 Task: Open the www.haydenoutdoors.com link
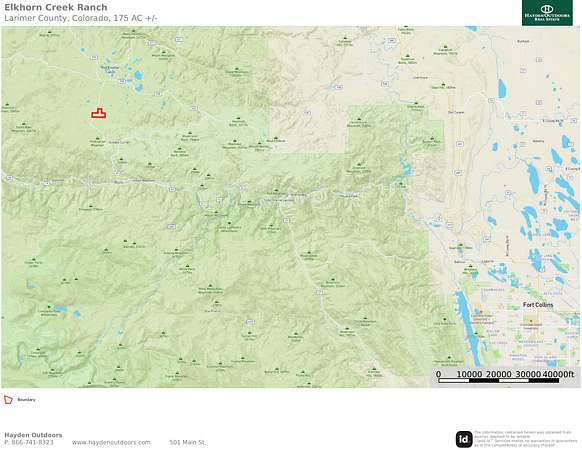pyautogui.click(x=111, y=442)
